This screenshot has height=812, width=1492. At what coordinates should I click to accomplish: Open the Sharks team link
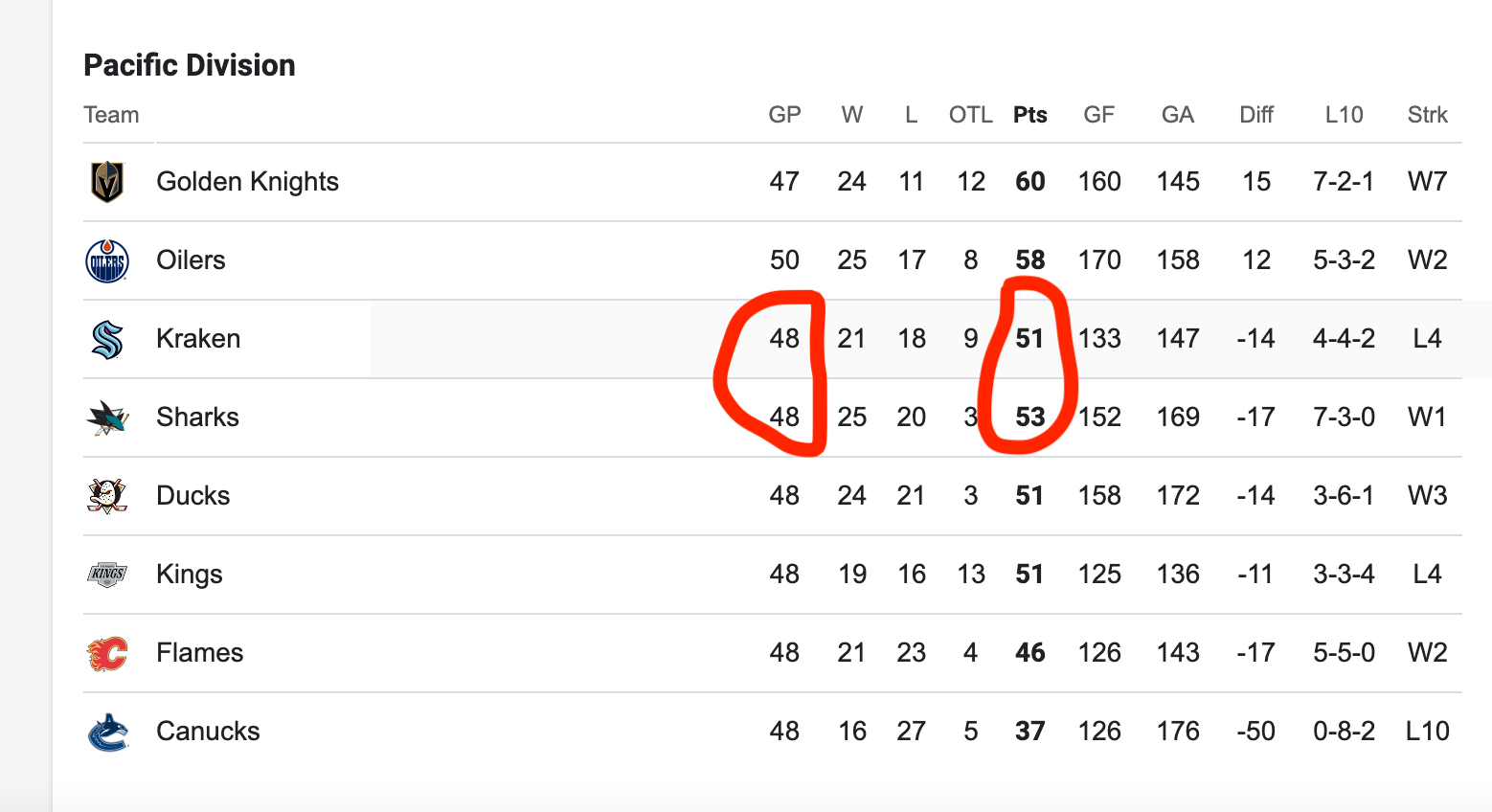coord(197,417)
